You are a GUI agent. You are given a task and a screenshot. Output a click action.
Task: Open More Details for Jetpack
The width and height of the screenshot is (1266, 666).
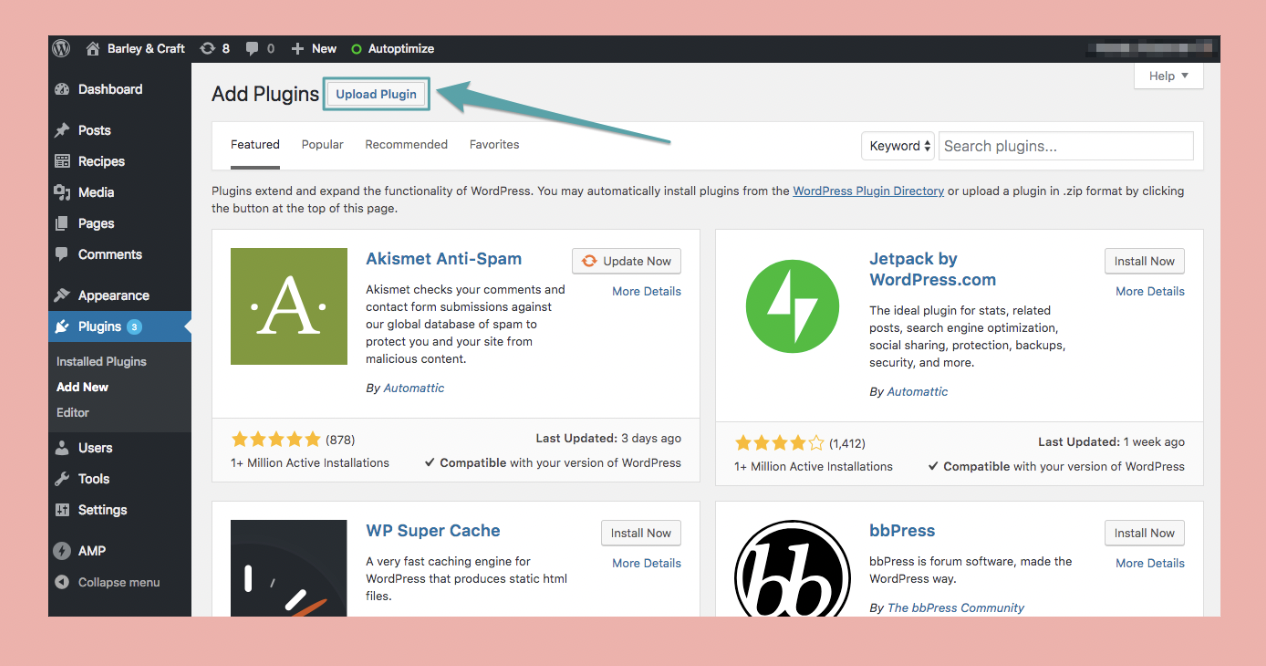tap(1150, 291)
